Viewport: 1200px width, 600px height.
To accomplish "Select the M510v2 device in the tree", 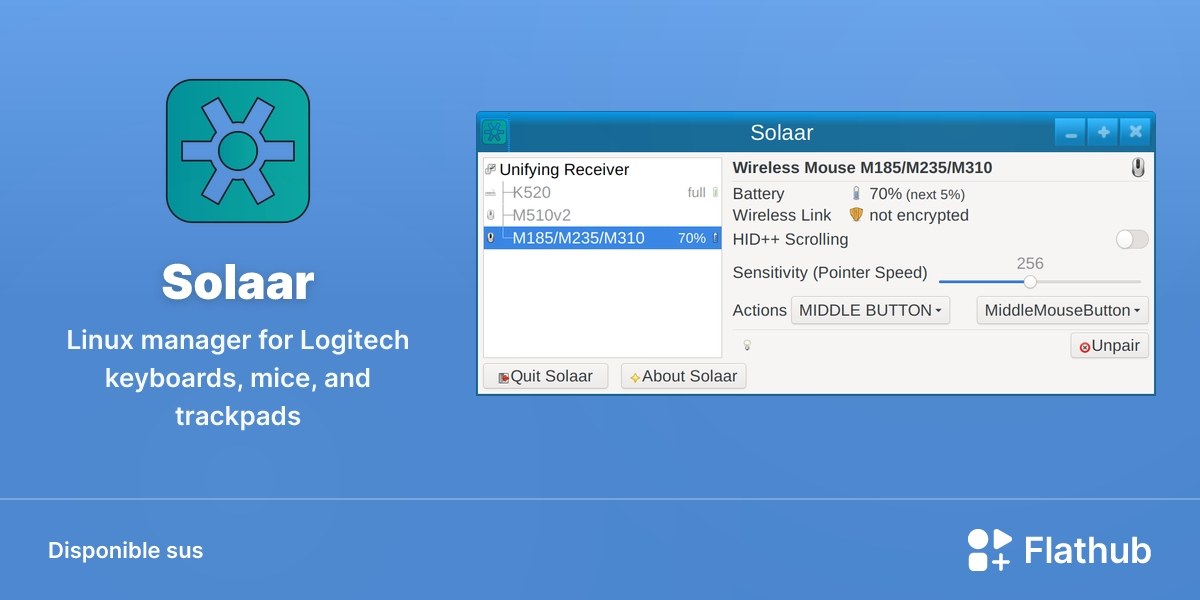I will (602, 215).
